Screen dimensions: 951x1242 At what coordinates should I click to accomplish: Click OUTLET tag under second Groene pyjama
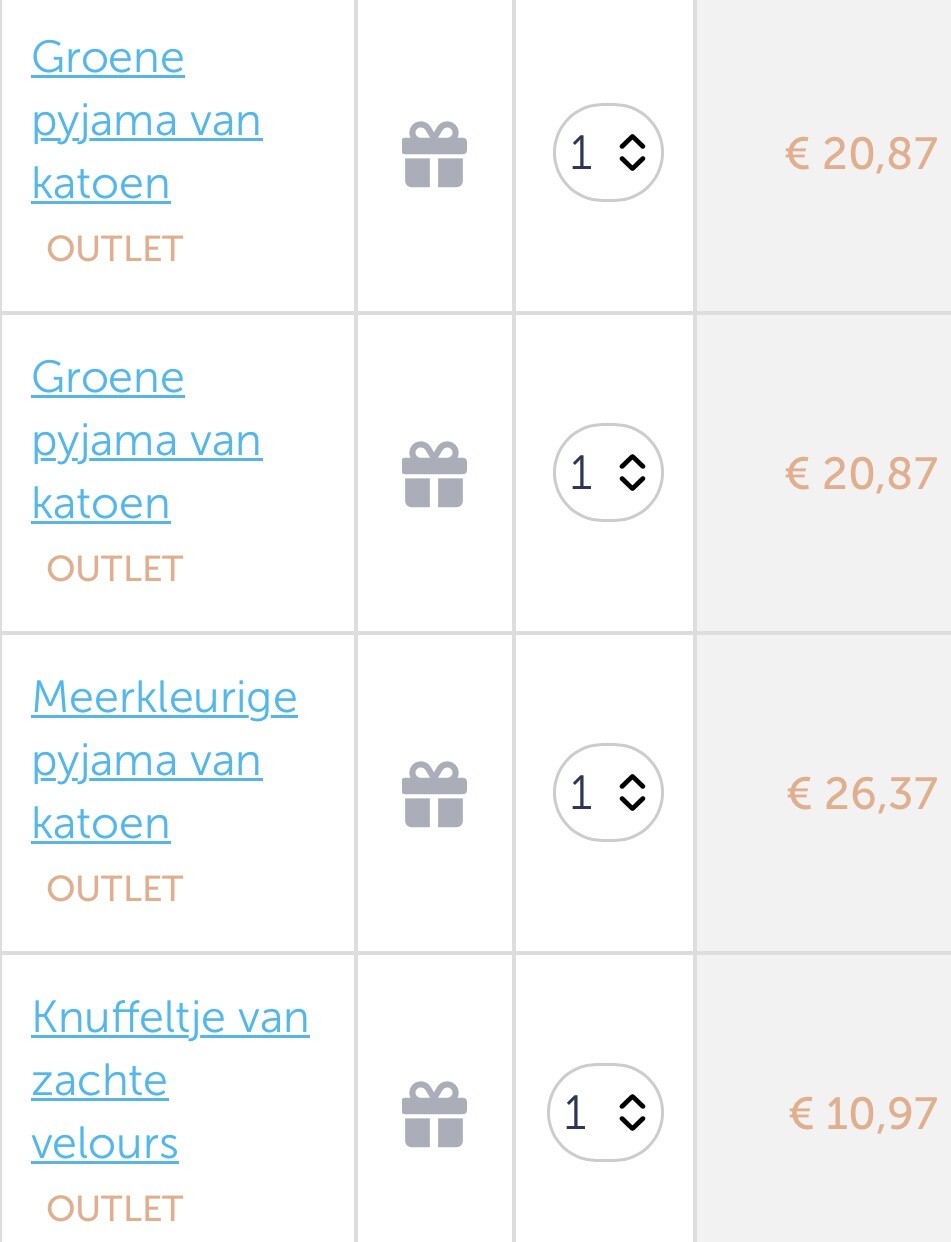coord(115,568)
